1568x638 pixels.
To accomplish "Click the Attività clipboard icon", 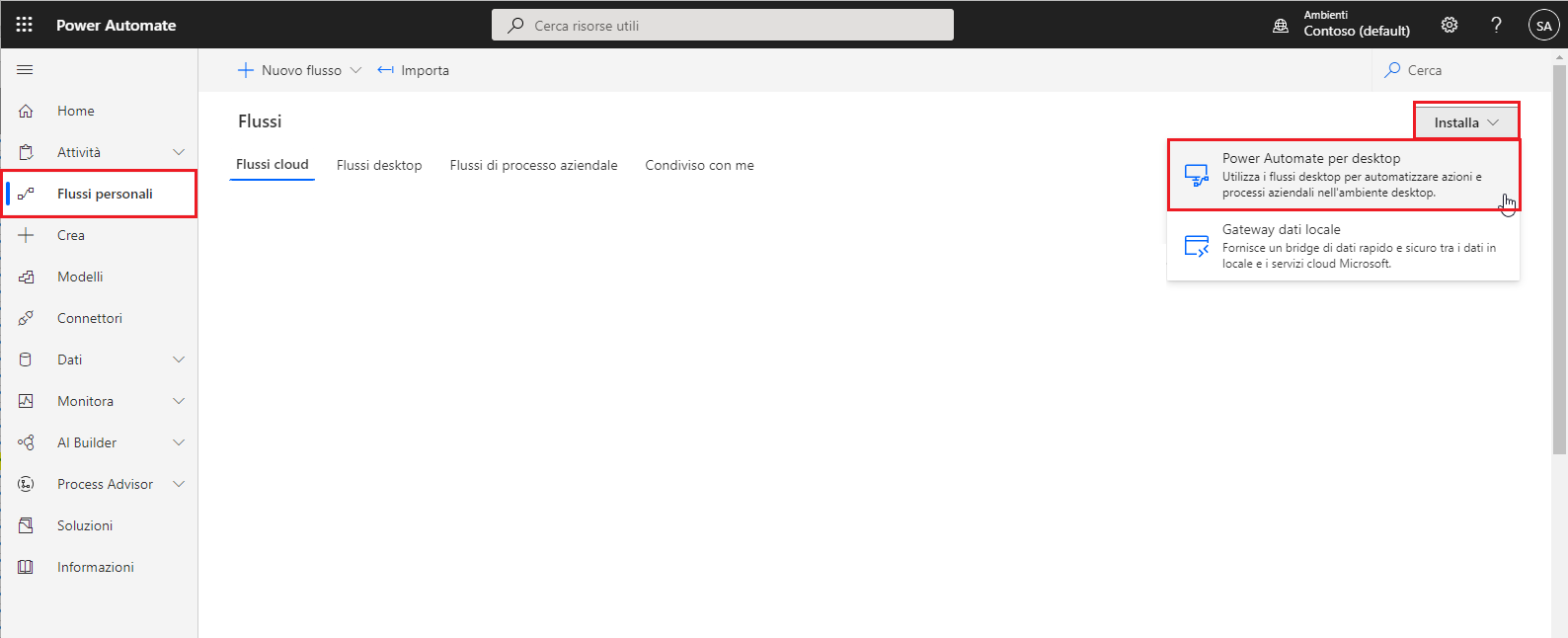I will [x=27, y=152].
